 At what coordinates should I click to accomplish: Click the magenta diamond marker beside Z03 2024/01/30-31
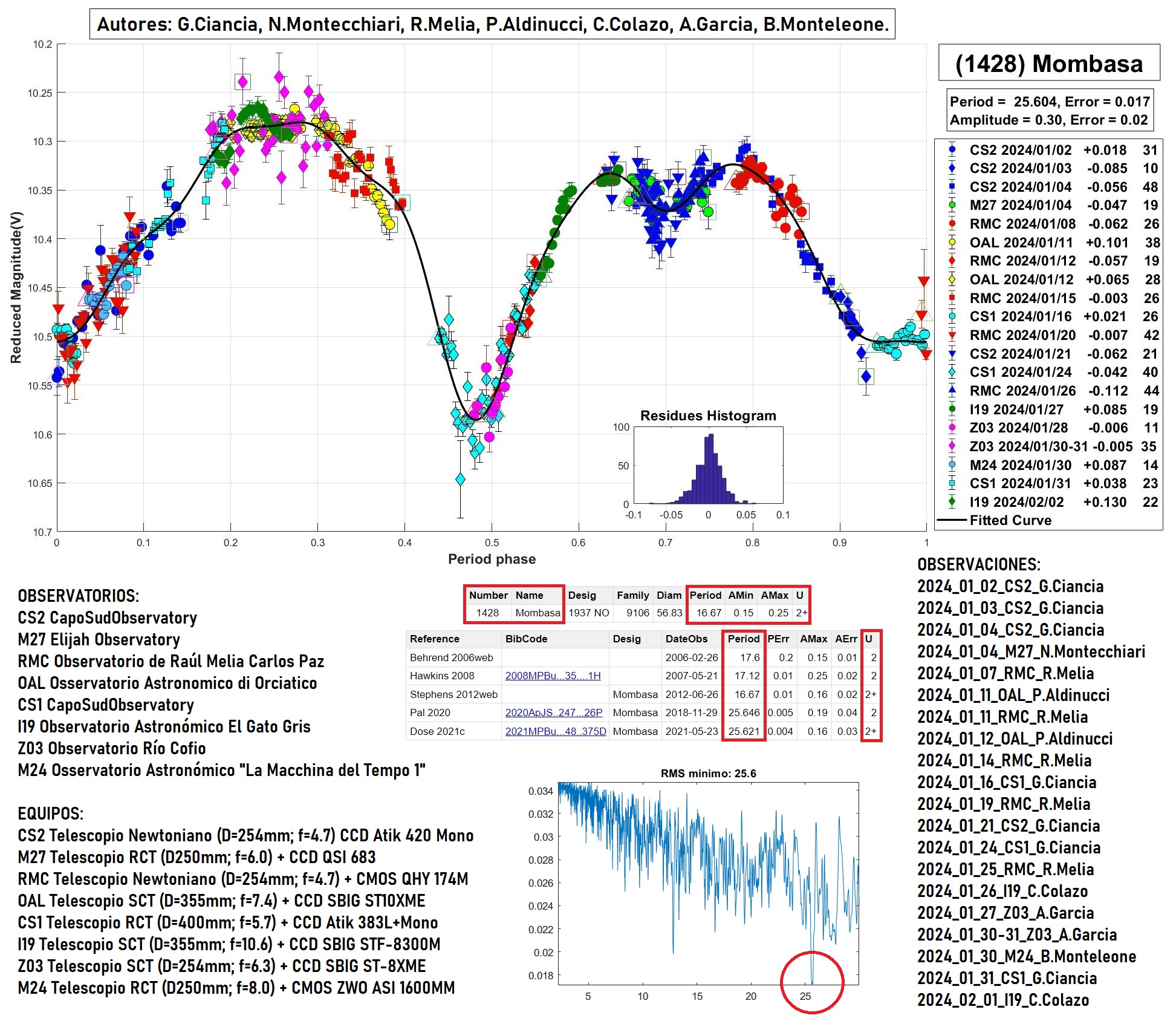click(x=952, y=446)
